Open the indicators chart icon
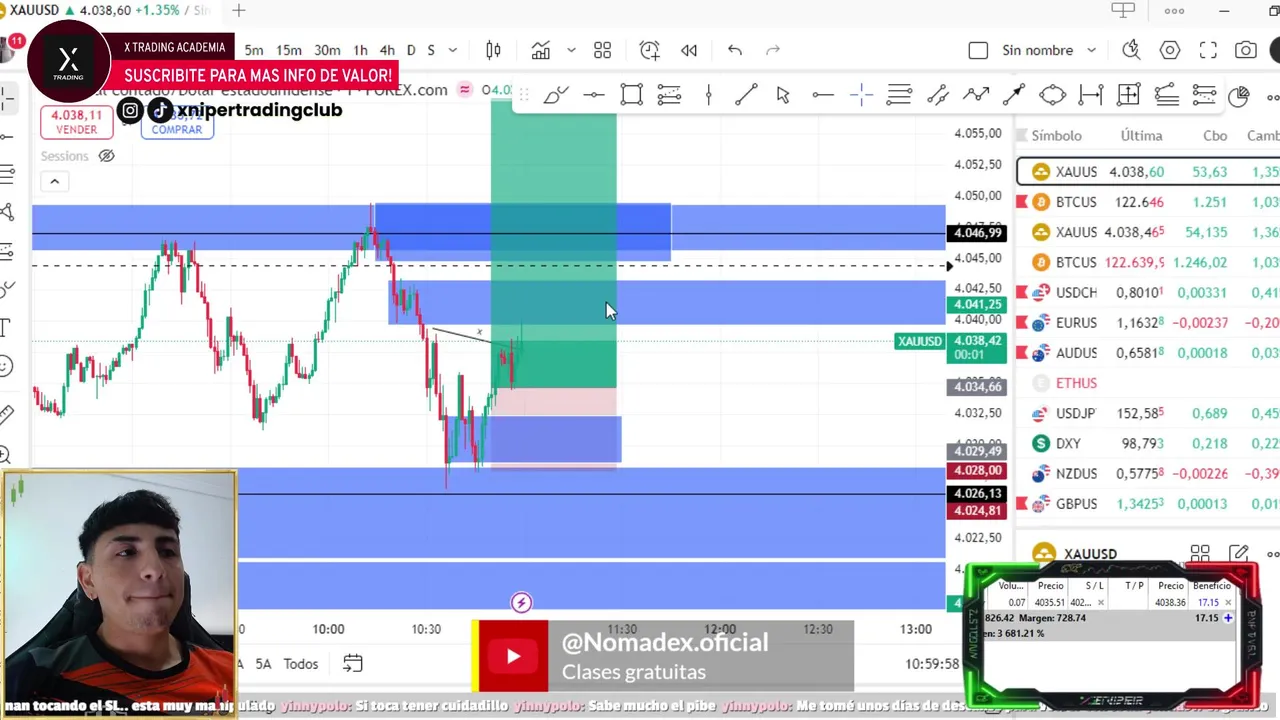This screenshot has height=720, width=1280. [x=541, y=50]
